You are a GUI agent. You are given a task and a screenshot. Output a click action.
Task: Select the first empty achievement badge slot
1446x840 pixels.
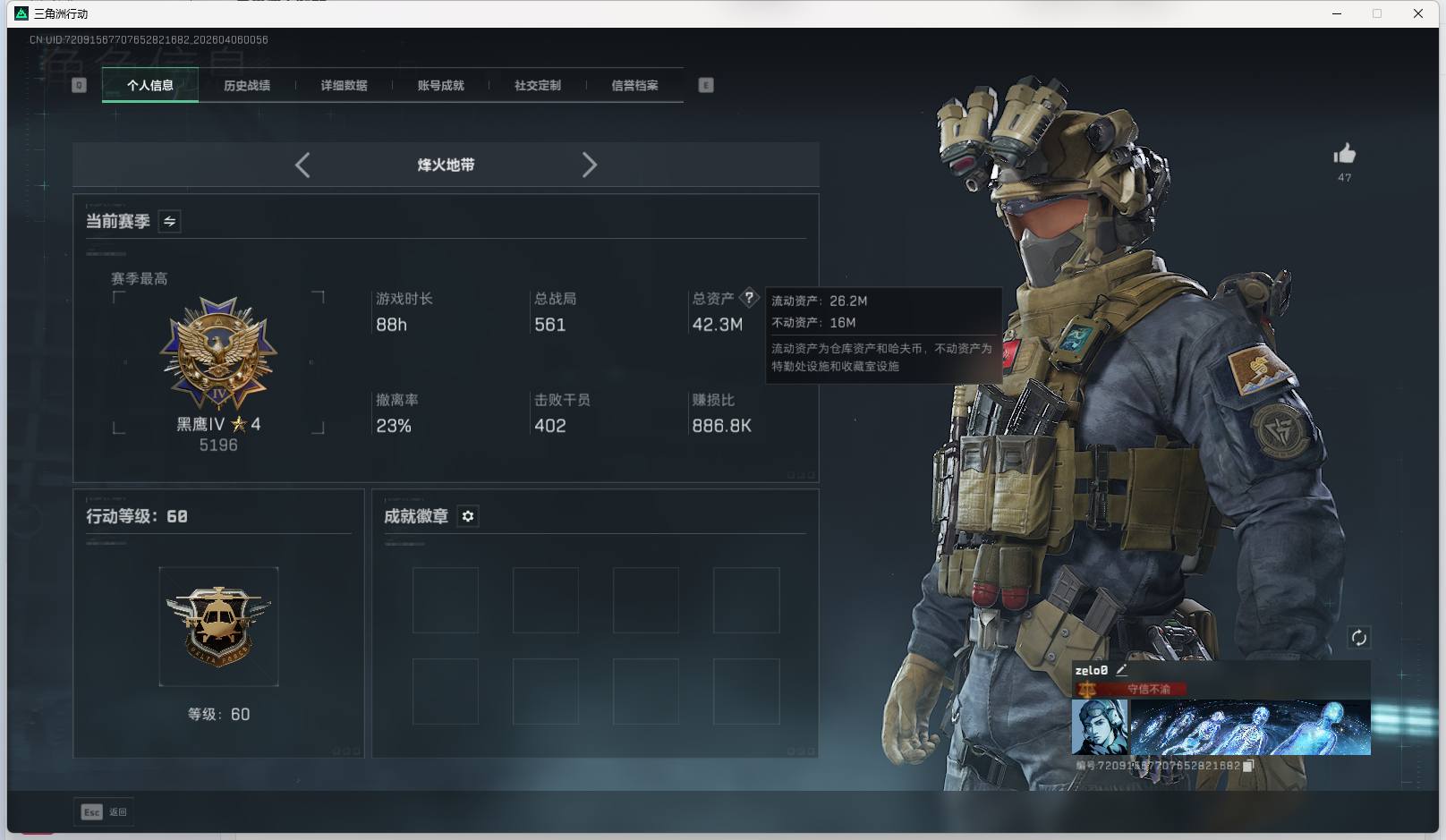point(445,600)
